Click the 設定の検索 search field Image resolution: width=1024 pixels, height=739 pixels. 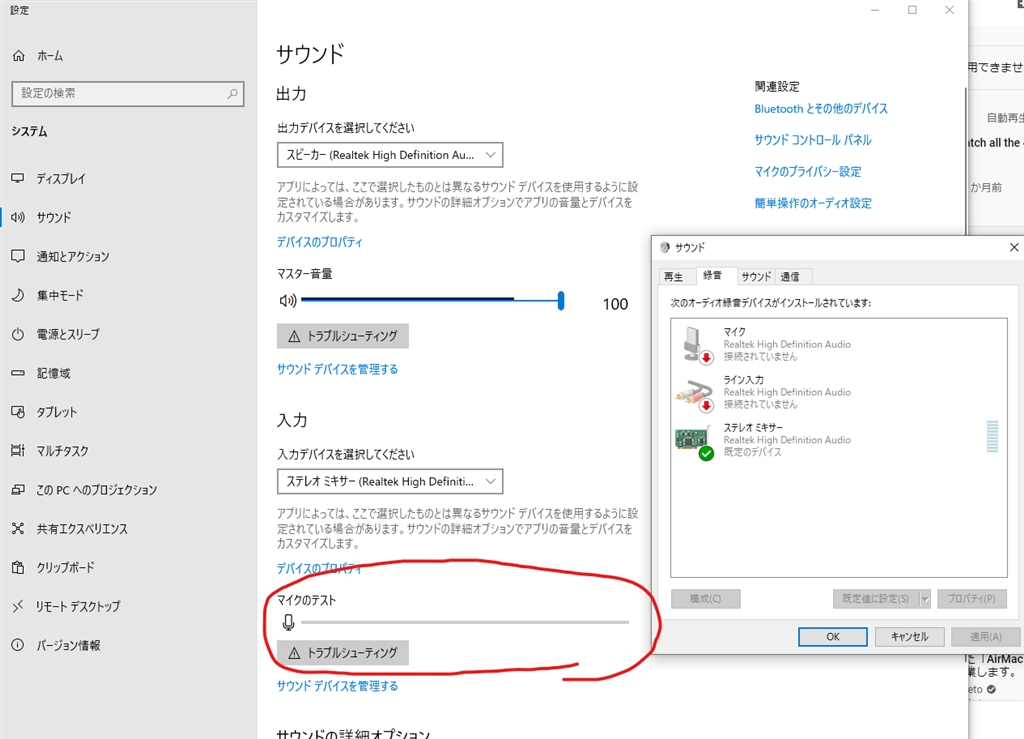pyautogui.click(x=128, y=94)
